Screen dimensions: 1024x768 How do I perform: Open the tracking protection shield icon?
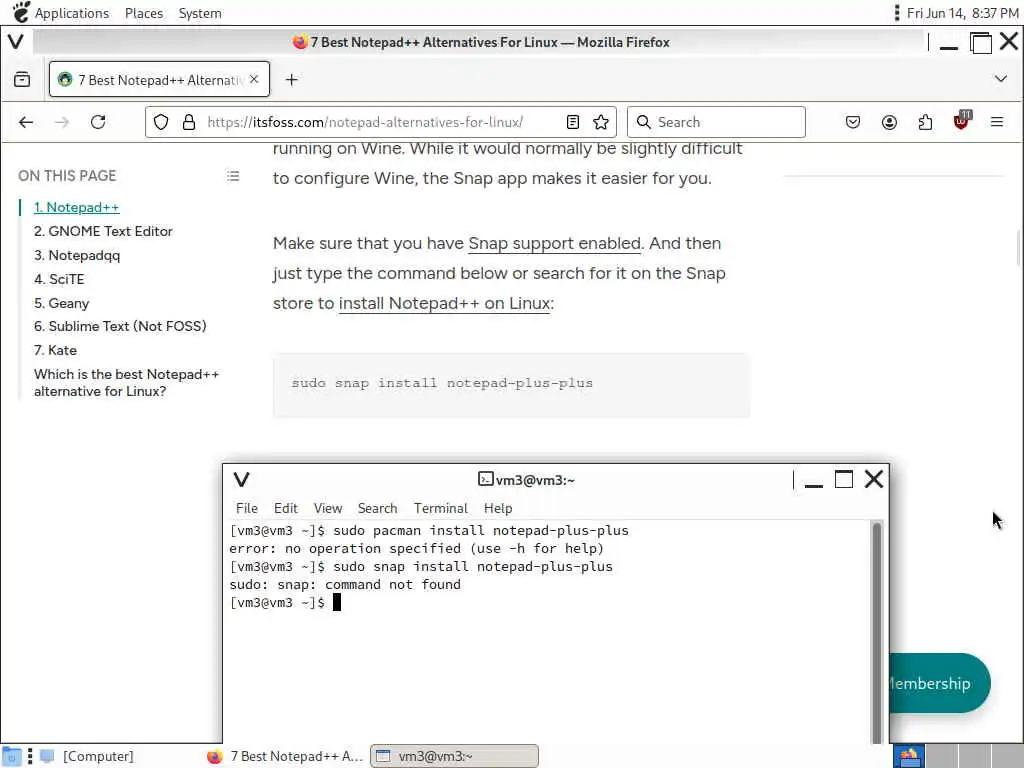pos(161,122)
